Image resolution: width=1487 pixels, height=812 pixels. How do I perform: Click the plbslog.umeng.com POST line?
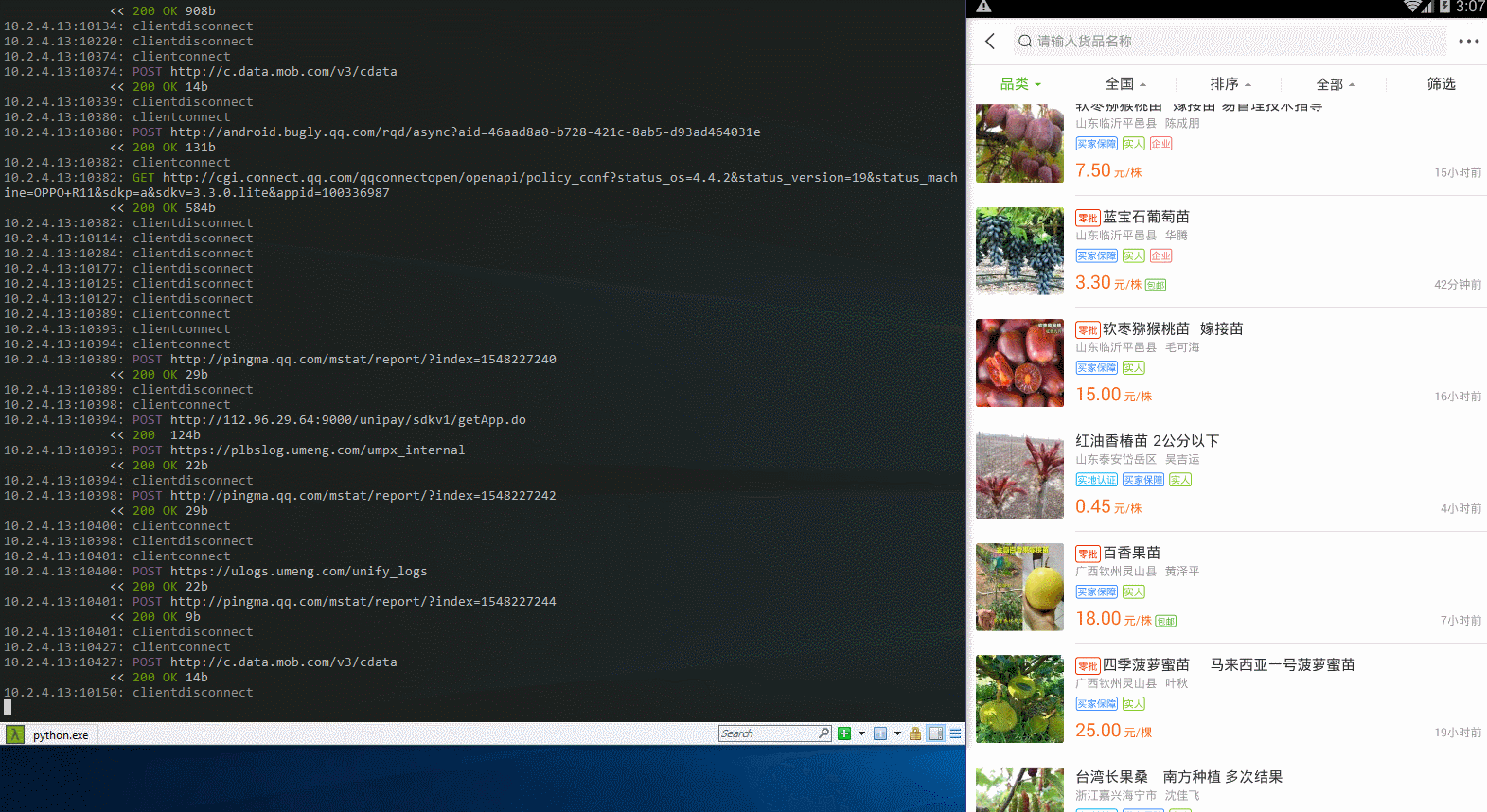point(235,450)
